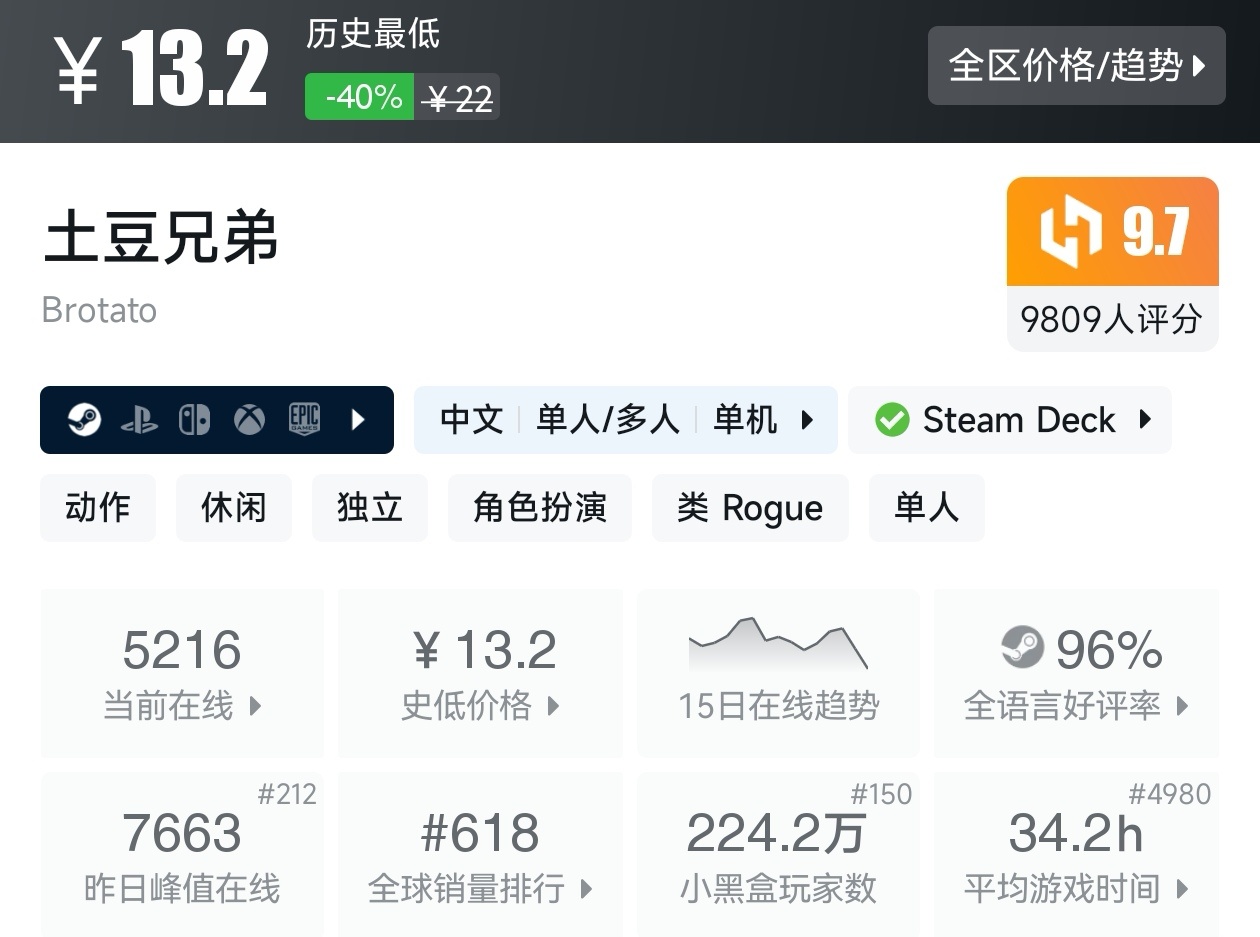Screen dimensions: 1260x937
Task: Click the #150 rank label
Action: pos(882,794)
